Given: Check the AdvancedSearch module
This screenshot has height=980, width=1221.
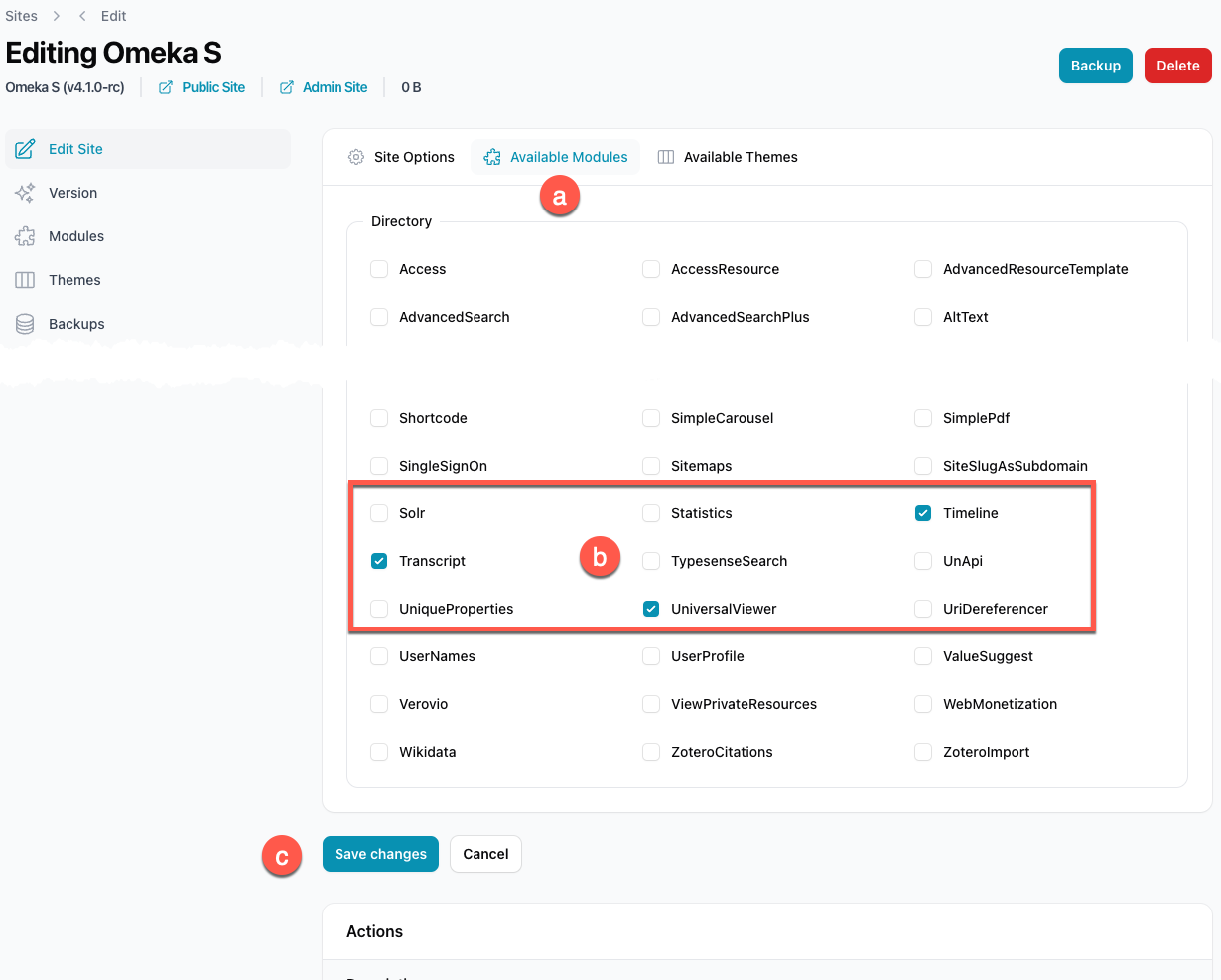Looking at the screenshot, I should tap(379, 317).
